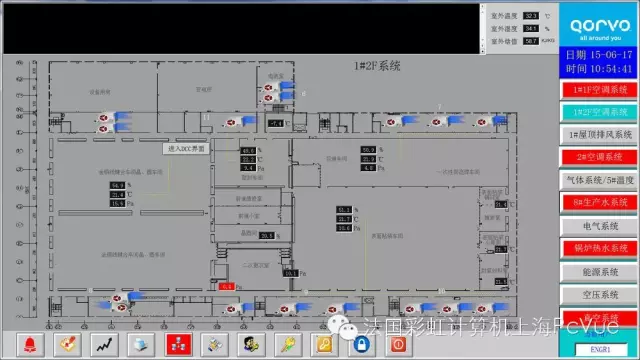Click the blue padlock lock icon

click(x=361, y=345)
